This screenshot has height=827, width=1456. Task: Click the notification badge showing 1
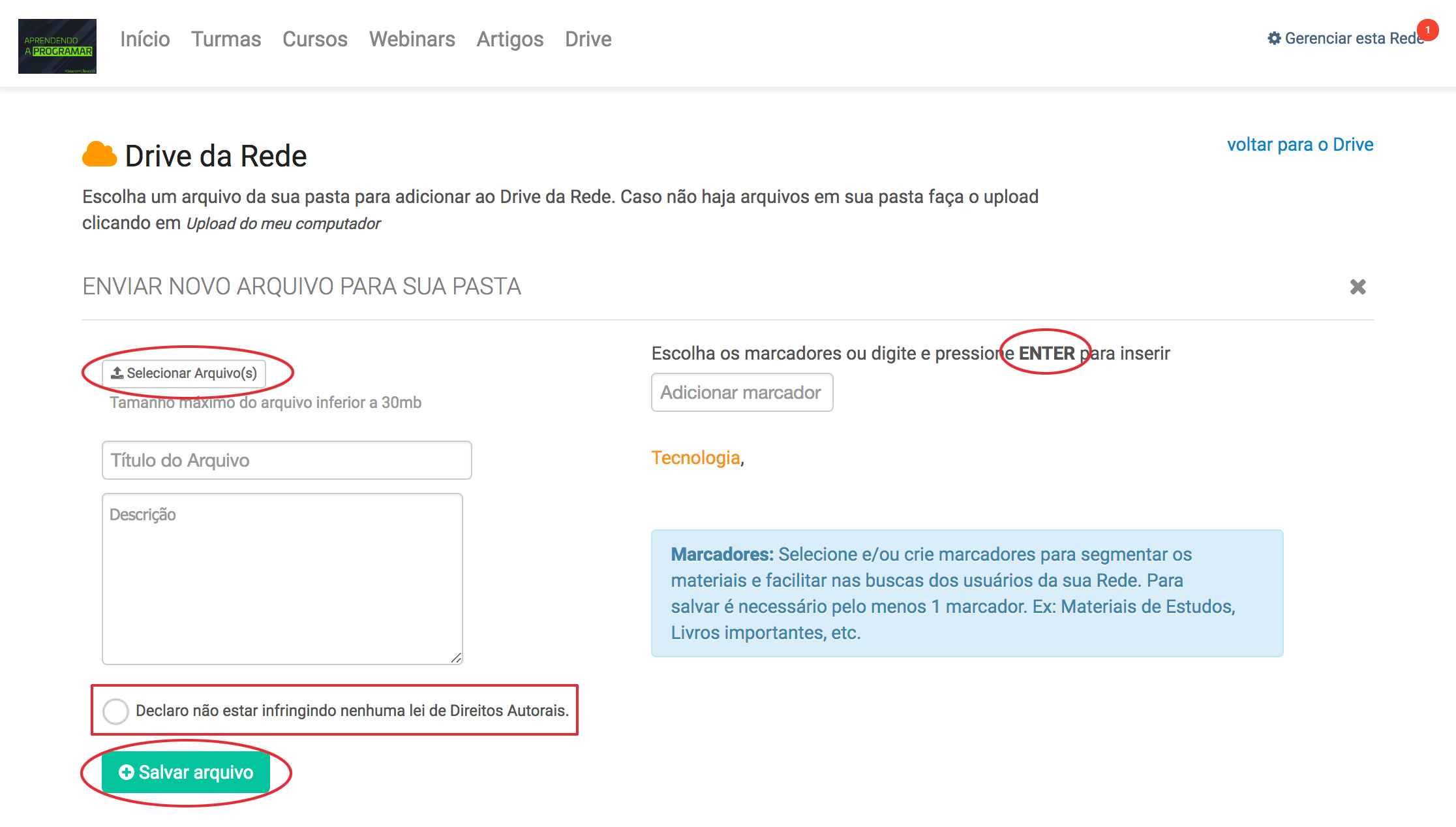[x=1427, y=30]
